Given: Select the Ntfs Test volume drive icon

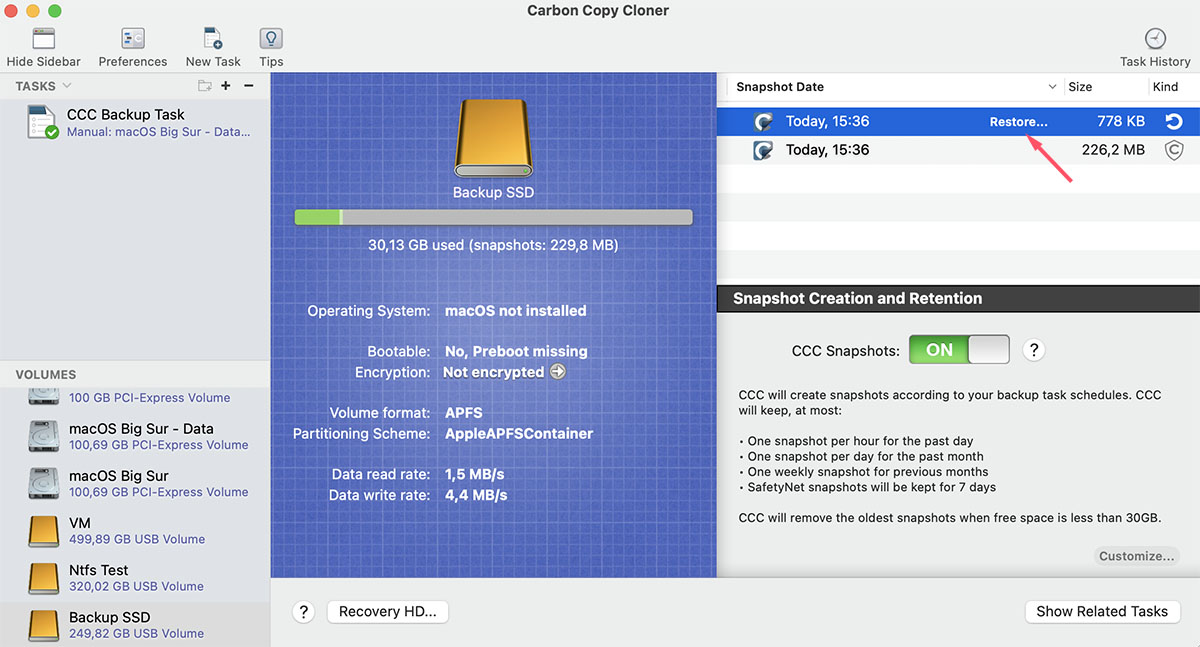Looking at the screenshot, I should pos(44,577).
